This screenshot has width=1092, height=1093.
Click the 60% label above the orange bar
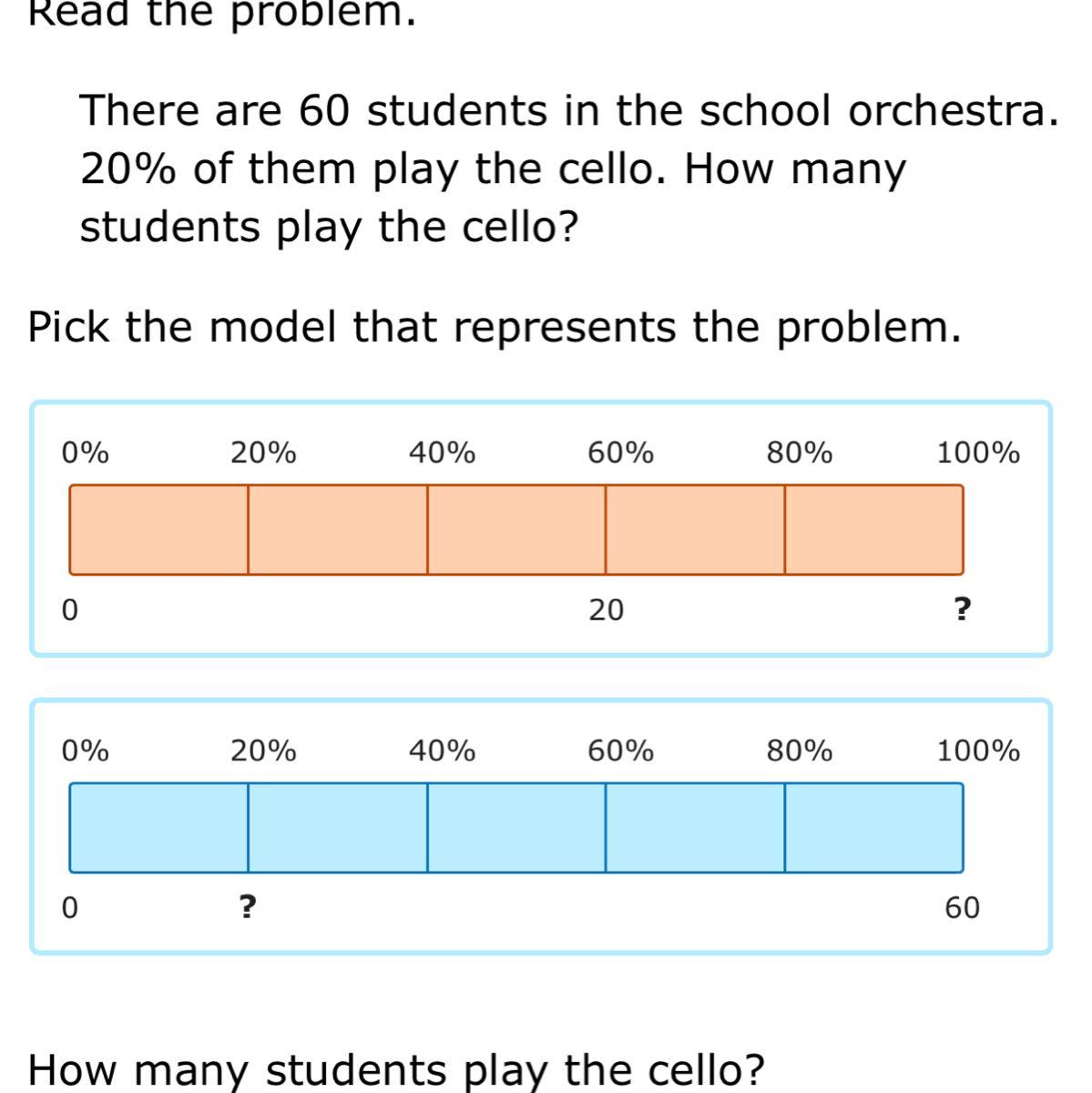coord(620,452)
